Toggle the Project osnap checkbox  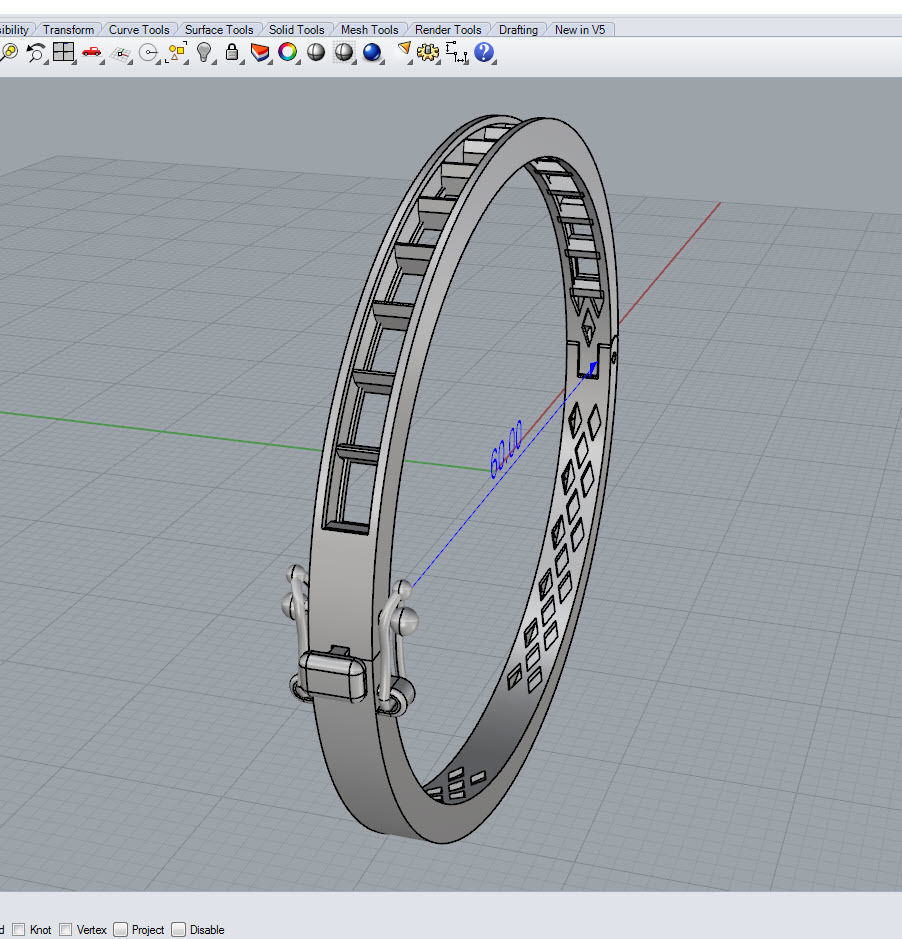[121, 929]
